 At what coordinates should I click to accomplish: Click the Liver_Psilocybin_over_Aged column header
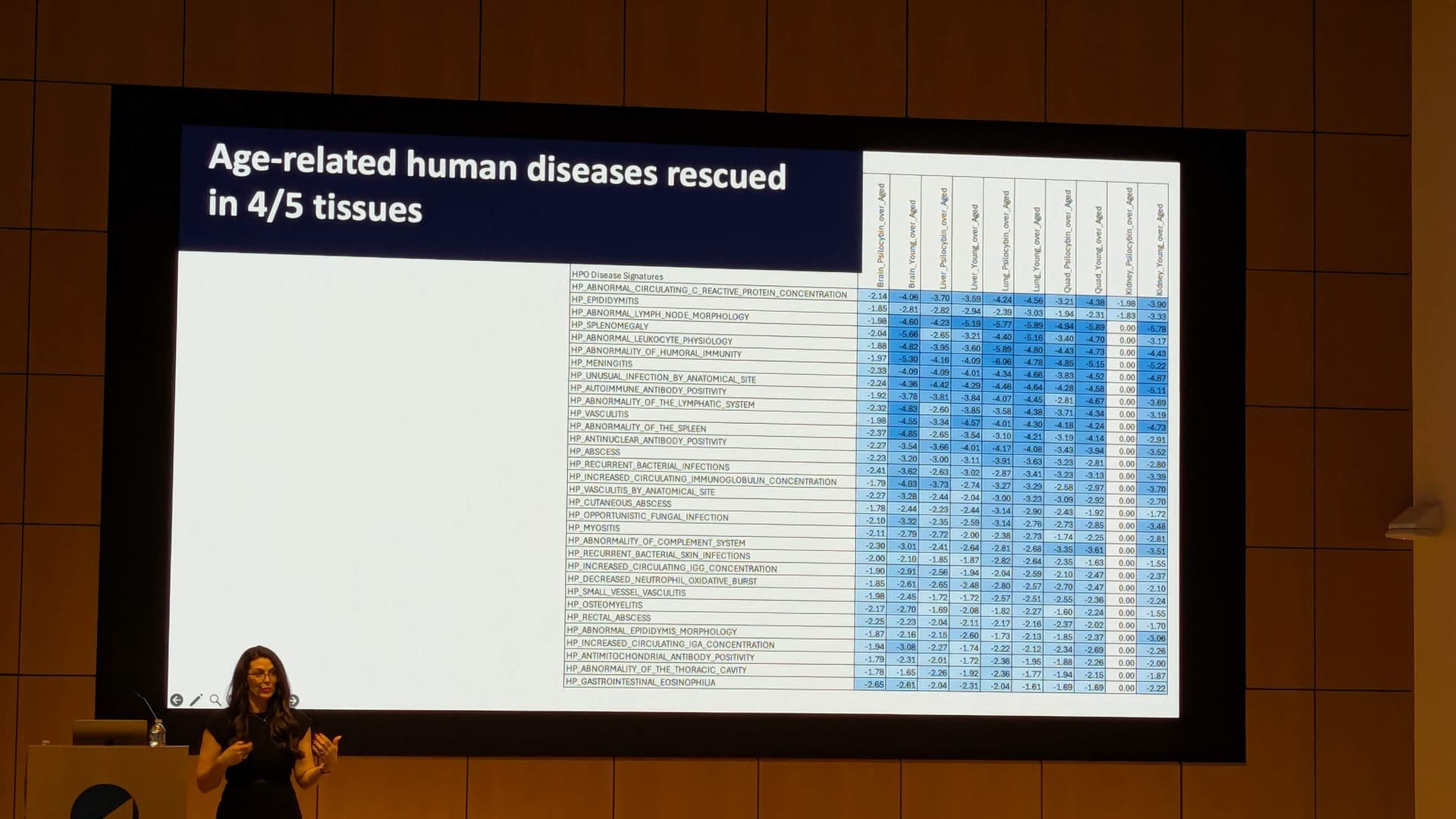pyautogui.click(x=943, y=239)
